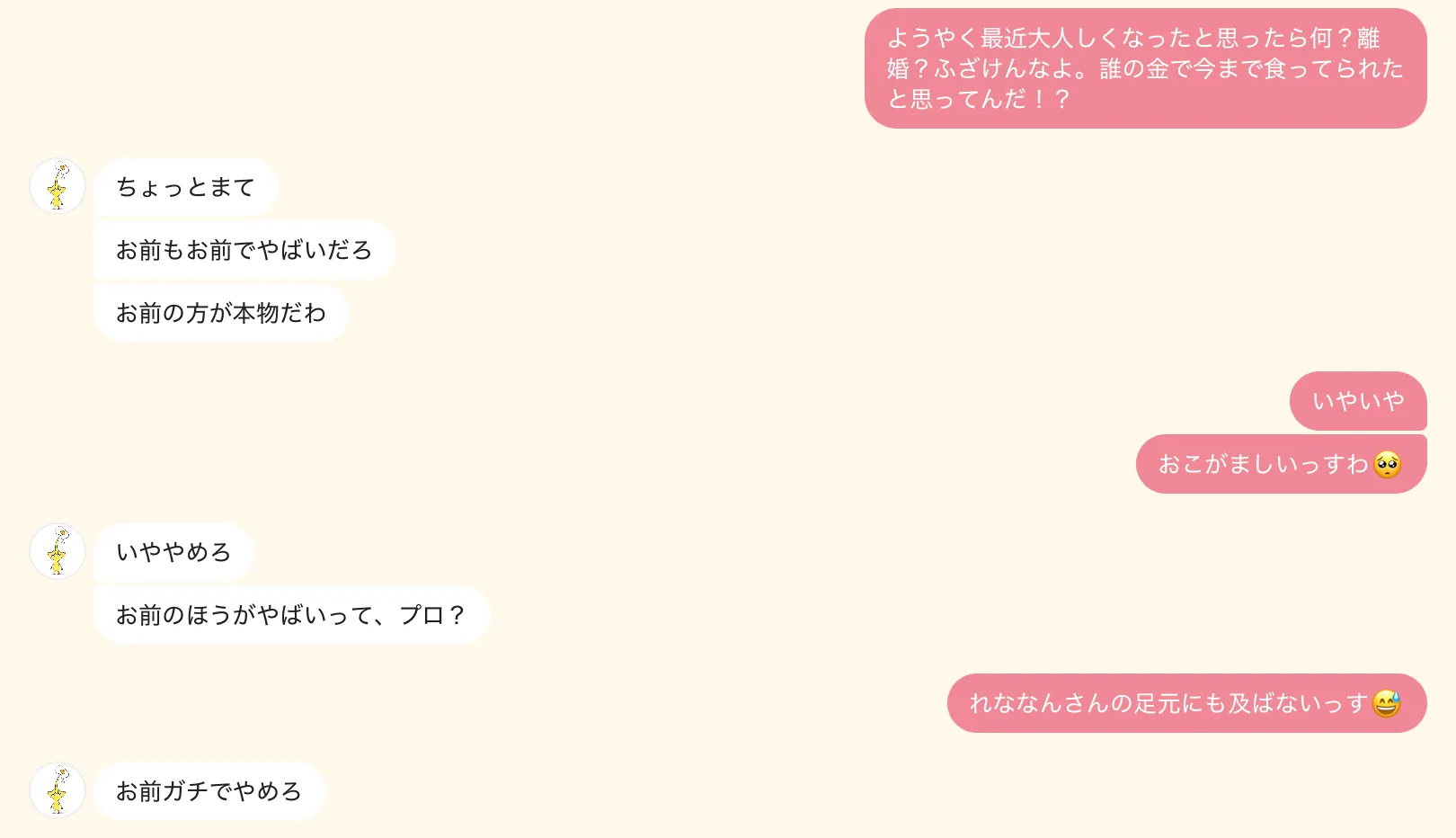Click the おこがましいっすわ message bubble
1456x838 pixels.
click(x=1282, y=464)
